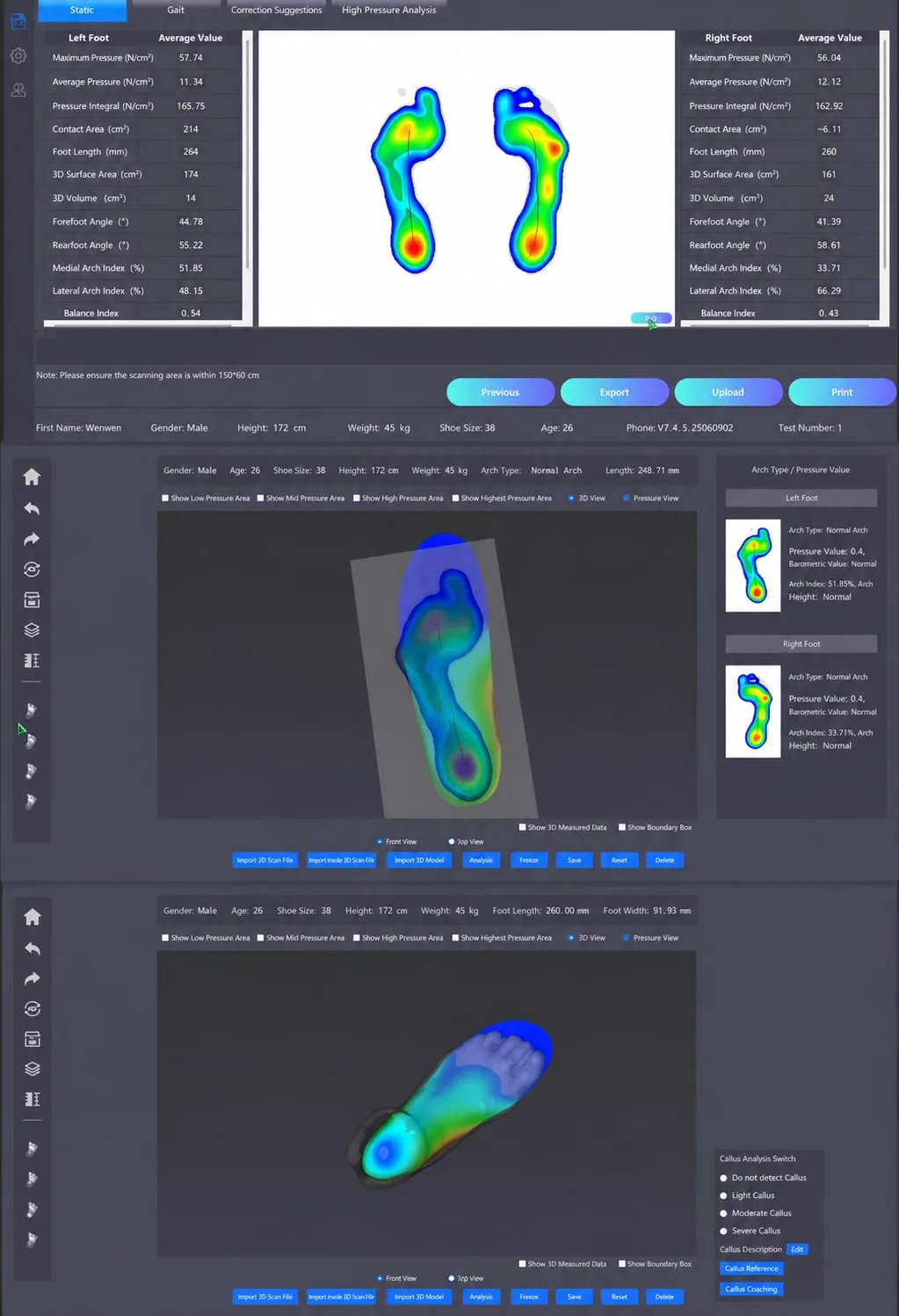Enable Show Low Pressure Area in the callus panel
The image size is (899, 1316).
[165, 937]
